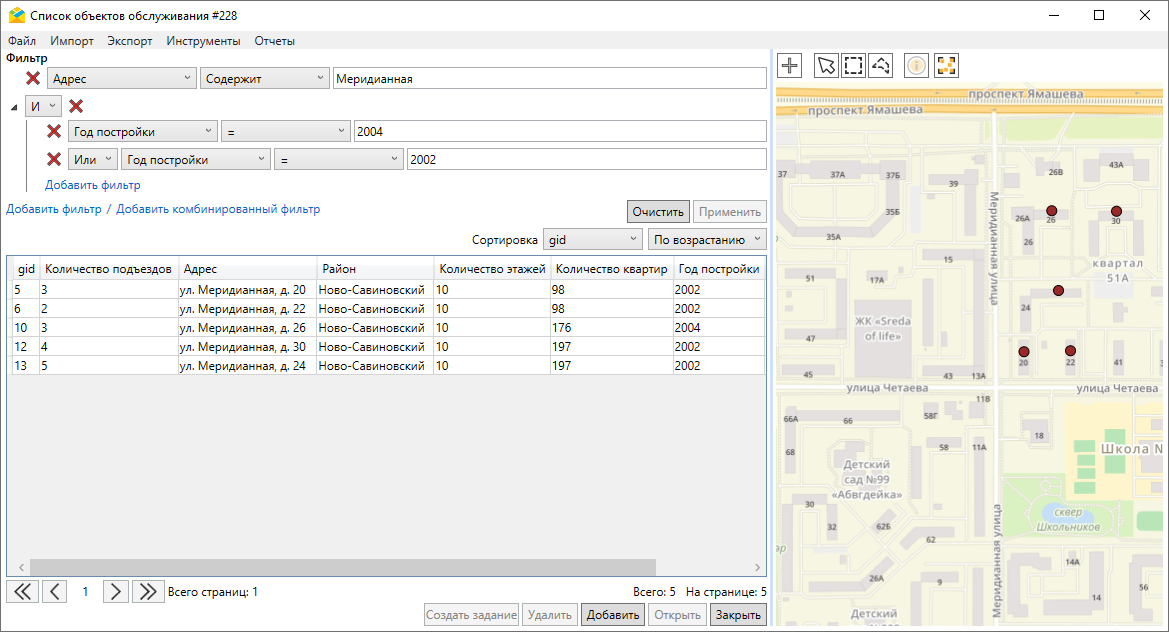1169x632 pixels.
Task: Open the Инструменты menu
Action: [x=203, y=41]
